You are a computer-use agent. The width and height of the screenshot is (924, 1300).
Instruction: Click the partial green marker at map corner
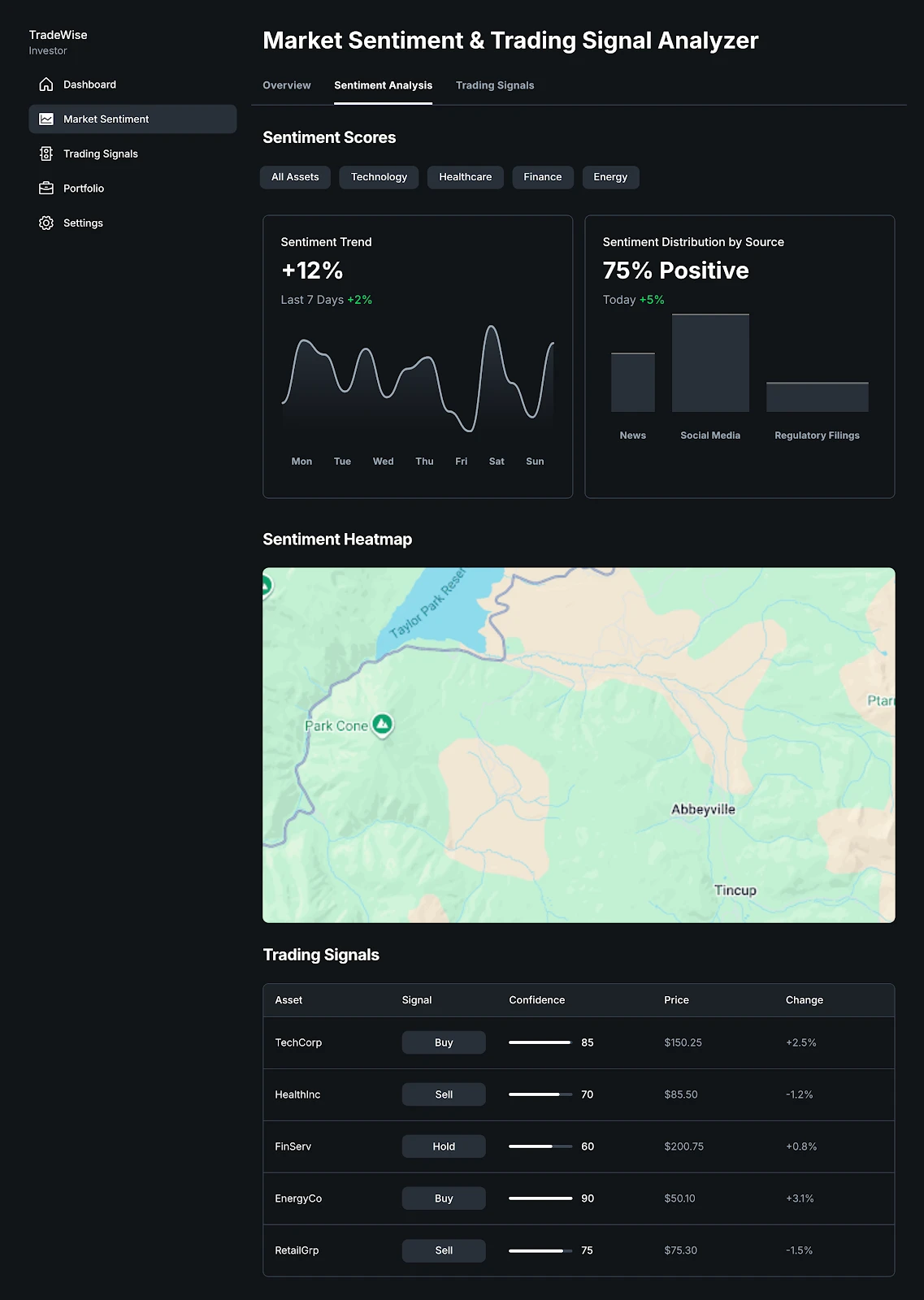(x=266, y=585)
